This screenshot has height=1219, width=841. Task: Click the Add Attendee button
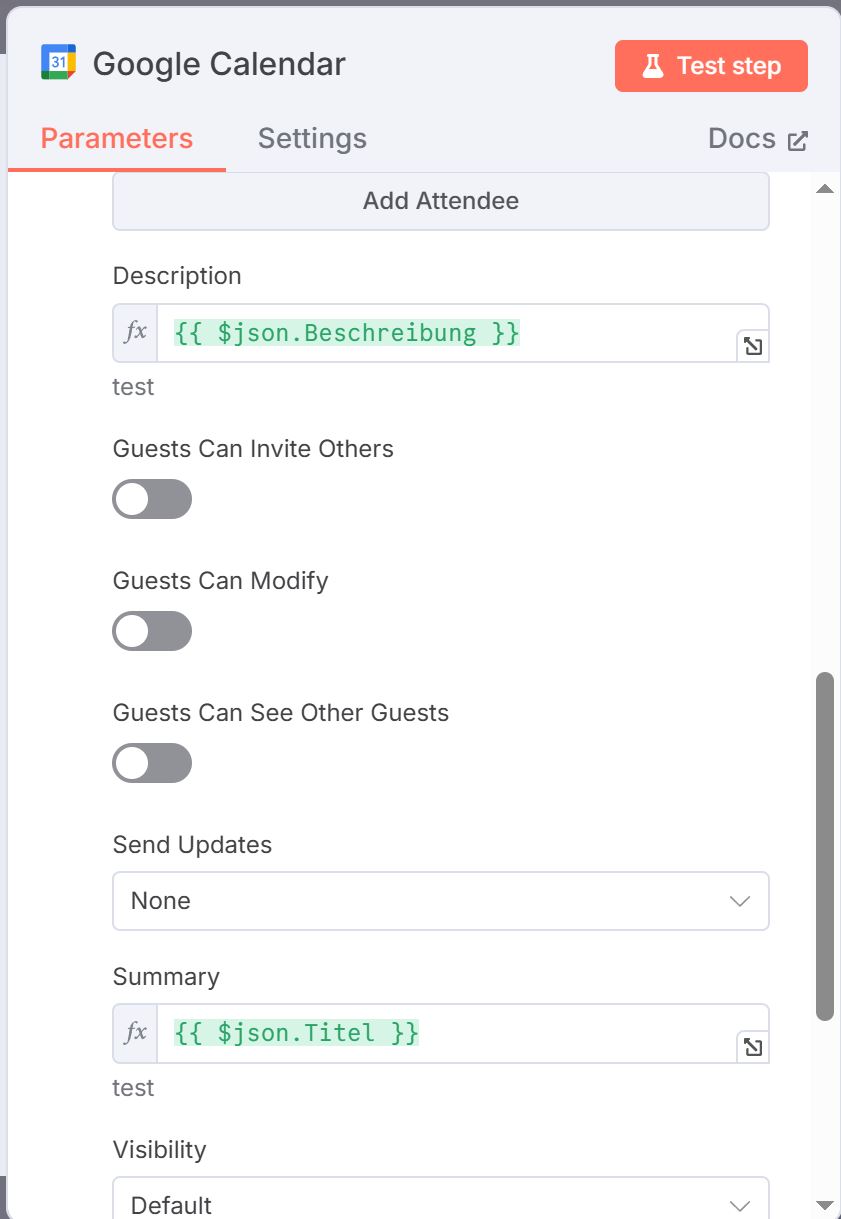tap(441, 201)
